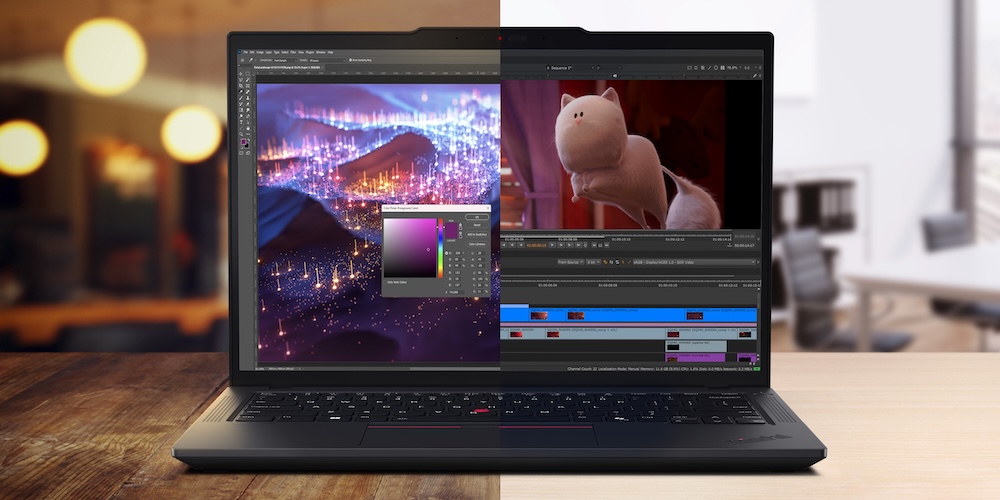The height and width of the screenshot is (500, 1000).
Task: Open the Filter menu in Photoshop
Action: [x=293, y=52]
